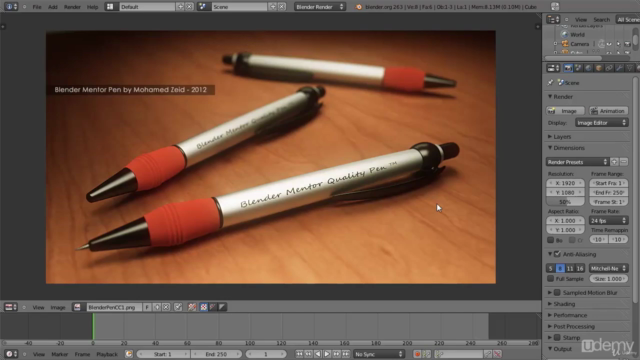Open the timeline editor type selector icon

point(11,354)
